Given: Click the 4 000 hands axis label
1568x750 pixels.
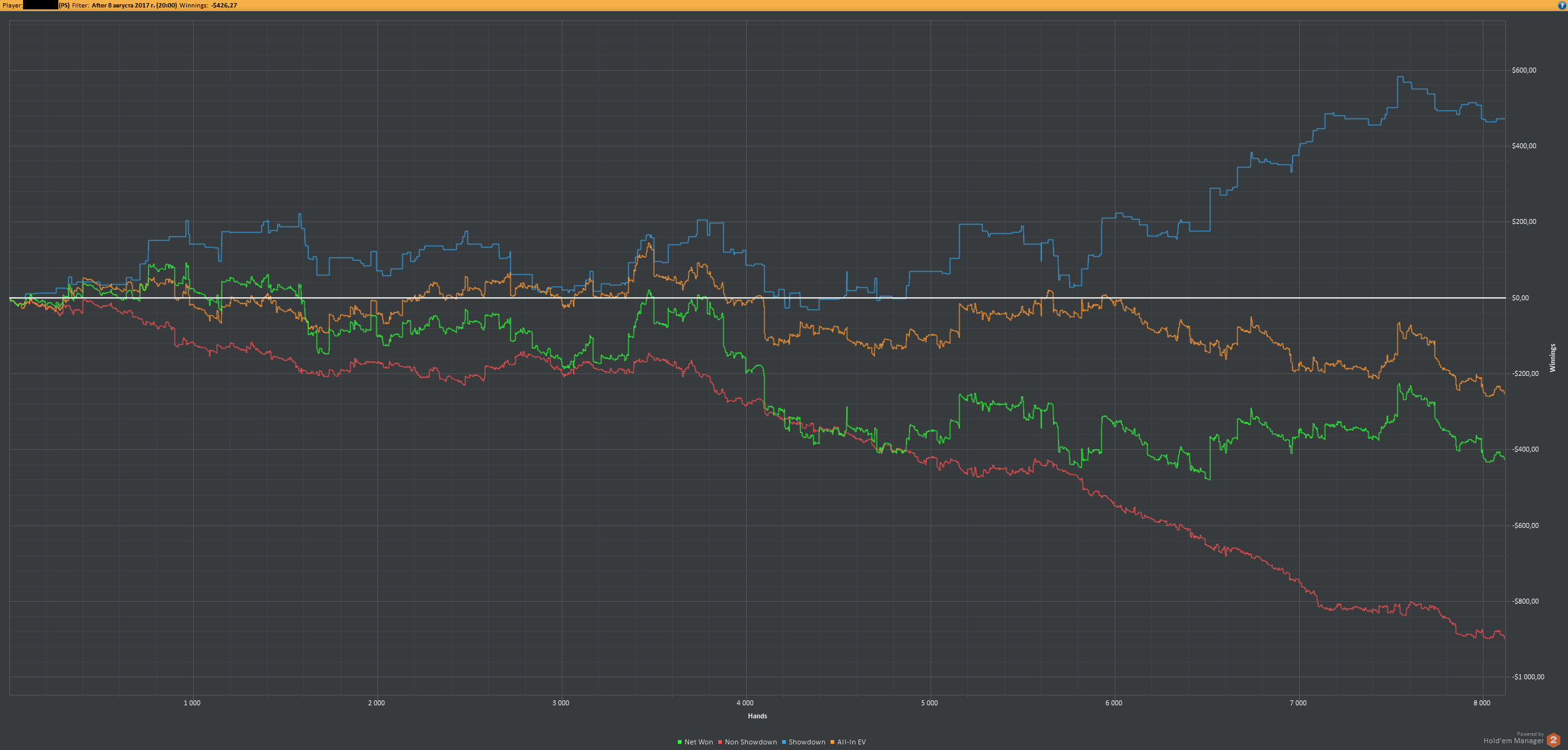Looking at the screenshot, I should [x=745, y=703].
